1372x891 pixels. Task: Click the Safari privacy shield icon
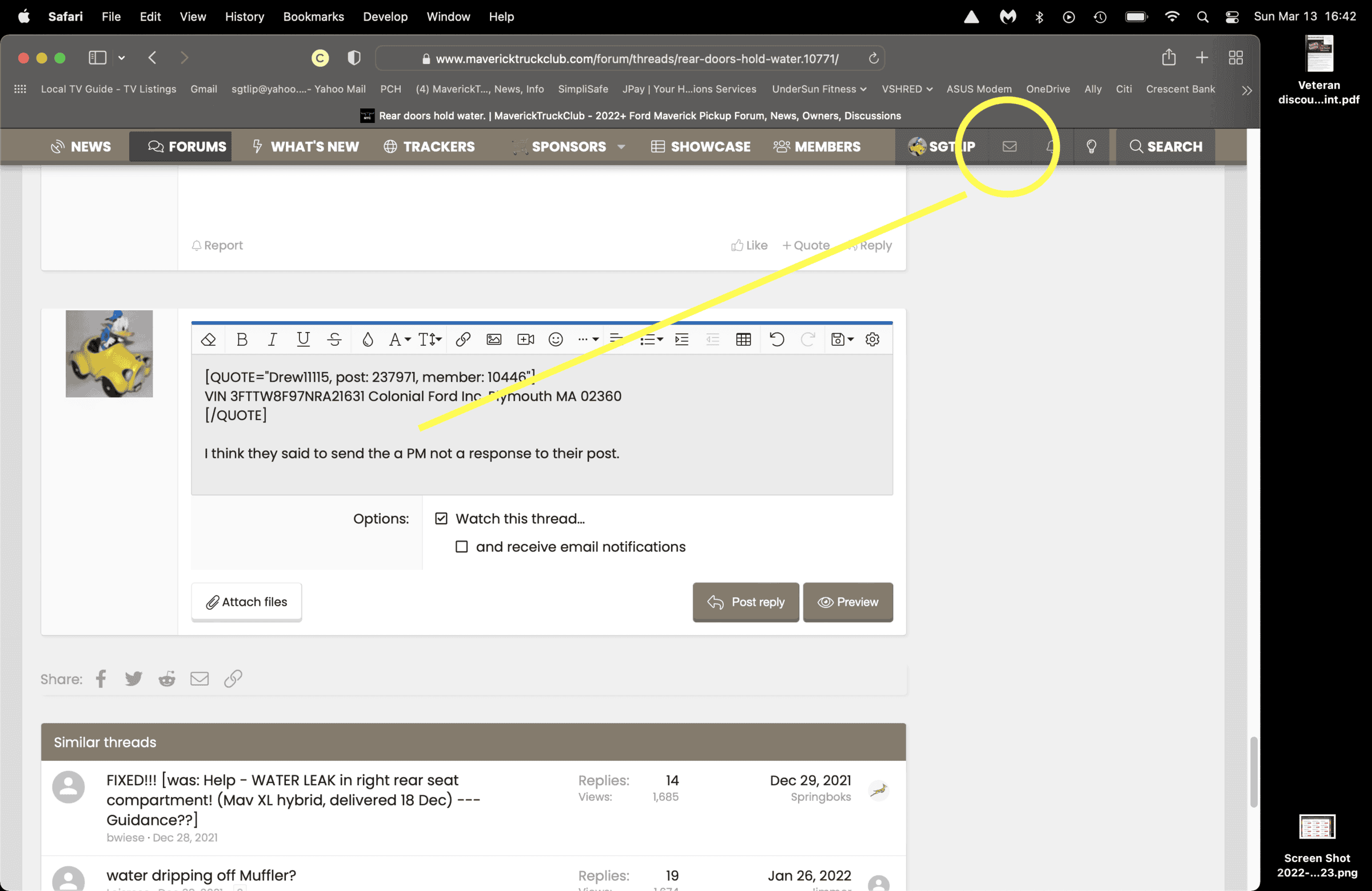tap(354, 58)
